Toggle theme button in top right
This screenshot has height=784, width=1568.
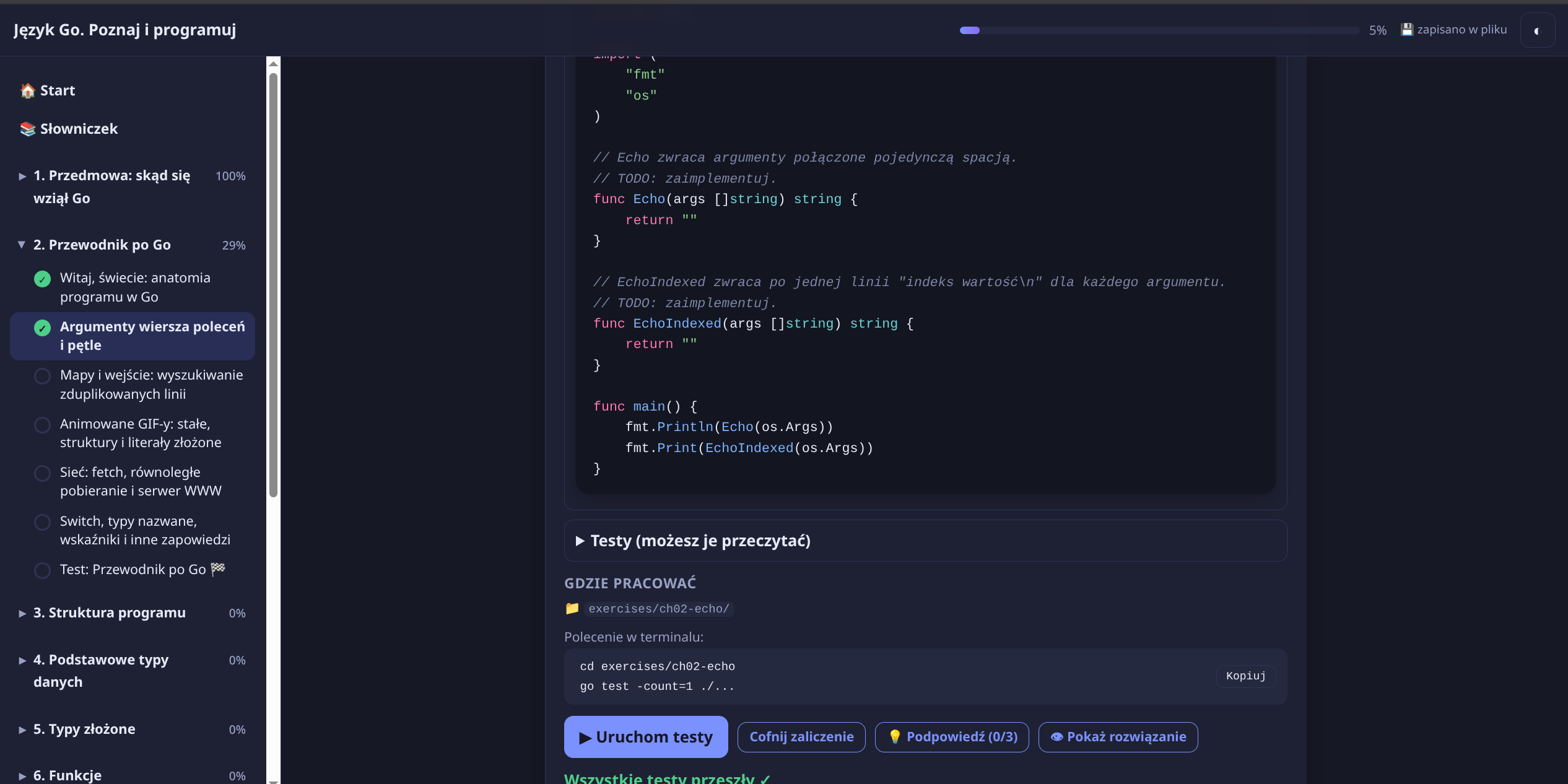(x=1537, y=30)
